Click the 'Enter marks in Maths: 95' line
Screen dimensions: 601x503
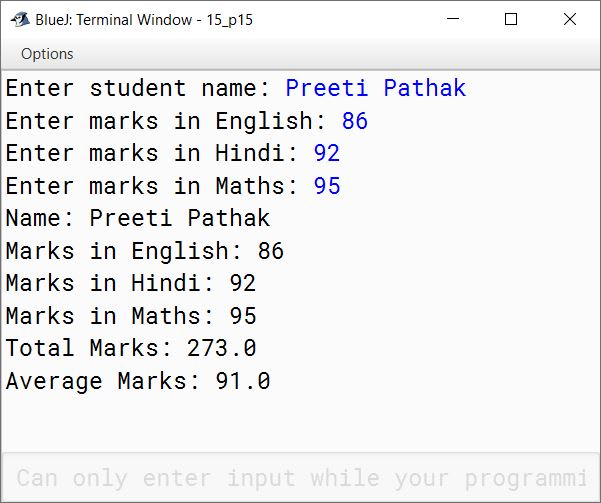click(x=173, y=186)
